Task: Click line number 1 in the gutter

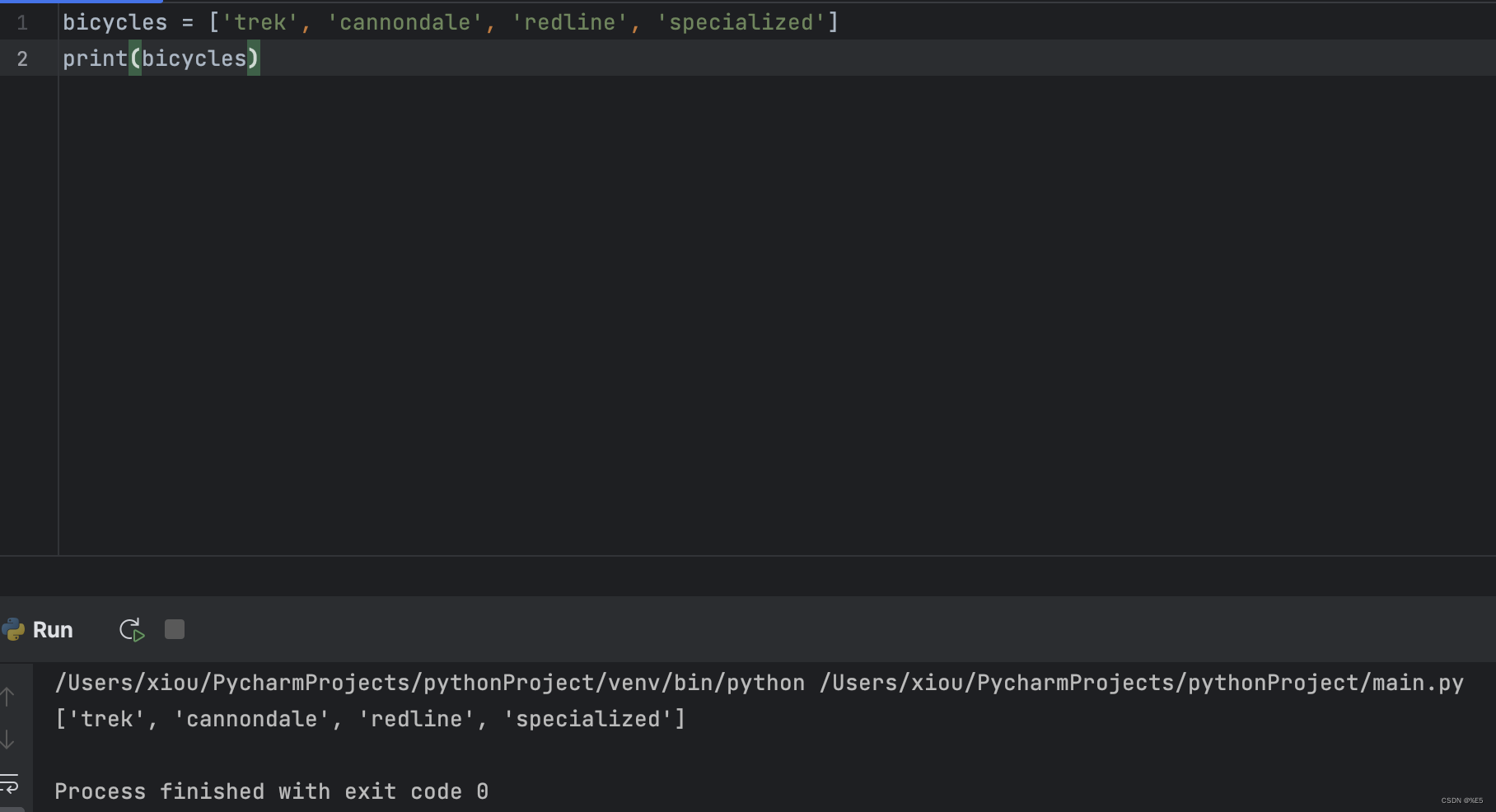Action: click(x=22, y=23)
